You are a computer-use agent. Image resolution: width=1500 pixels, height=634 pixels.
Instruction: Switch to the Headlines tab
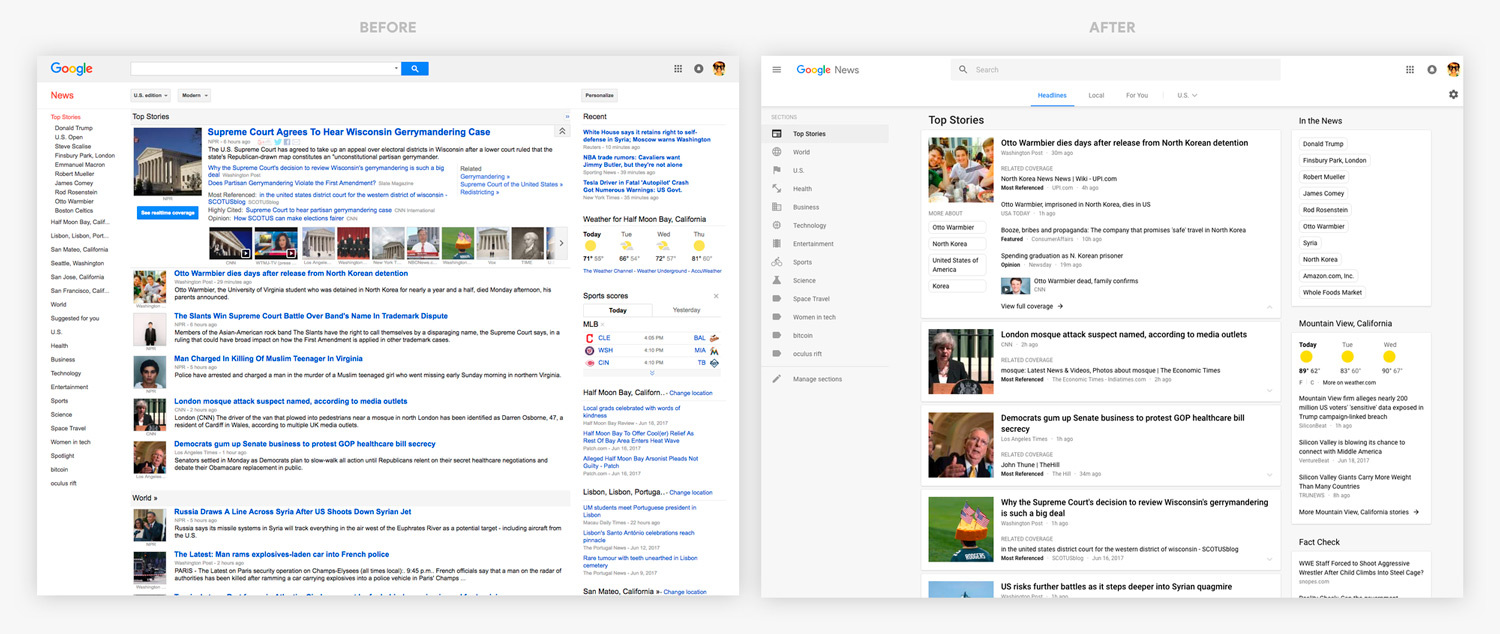pyautogui.click(x=1052, y=95)
